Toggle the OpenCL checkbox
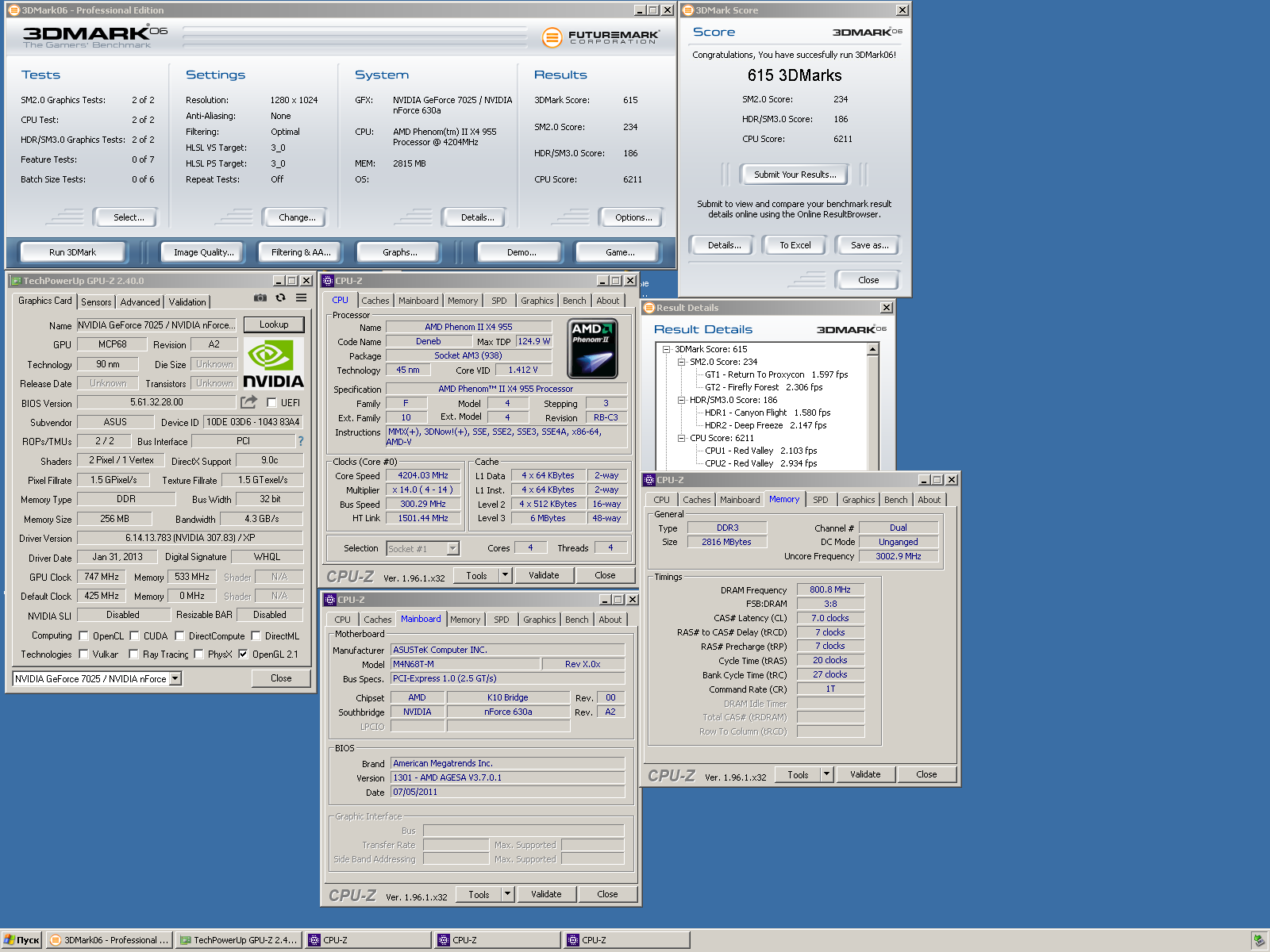The height and width of the screenshot is (952, 1270). point(83,636)
